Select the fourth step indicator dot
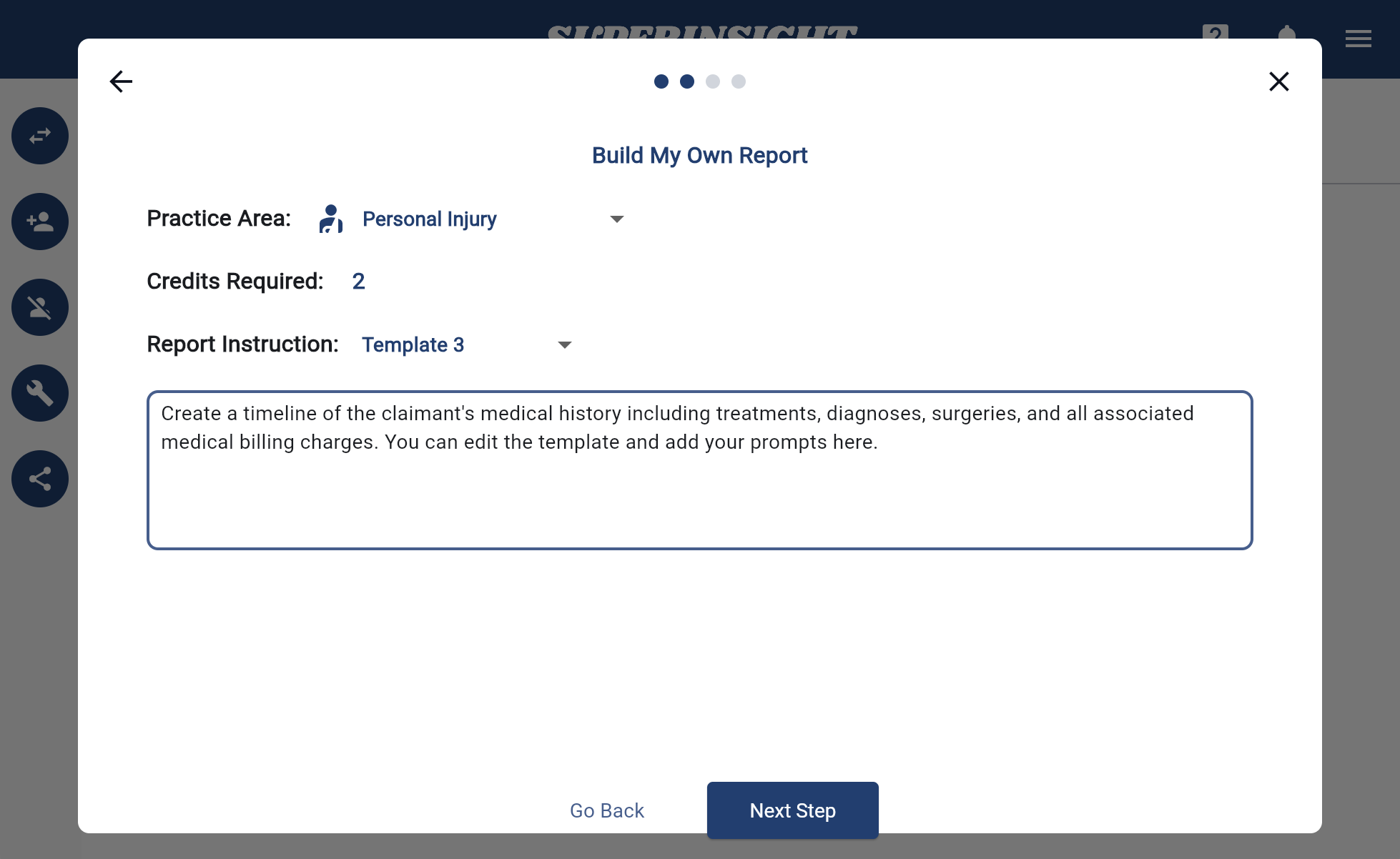The height and width of the screenshot is (859, 1400). [x=740, y=82]
